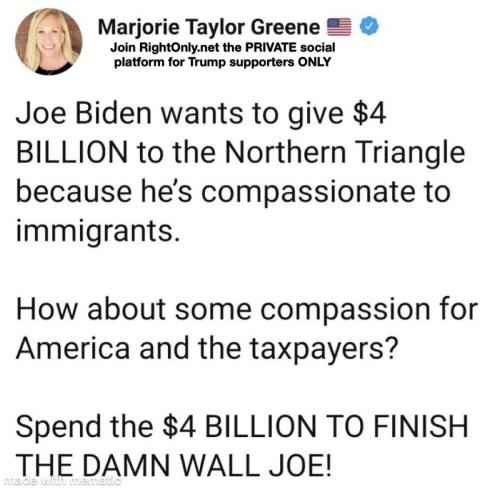500x488 pixels.
Task: Click the blue verified checkmark badge
Action: tap(369, 26)
